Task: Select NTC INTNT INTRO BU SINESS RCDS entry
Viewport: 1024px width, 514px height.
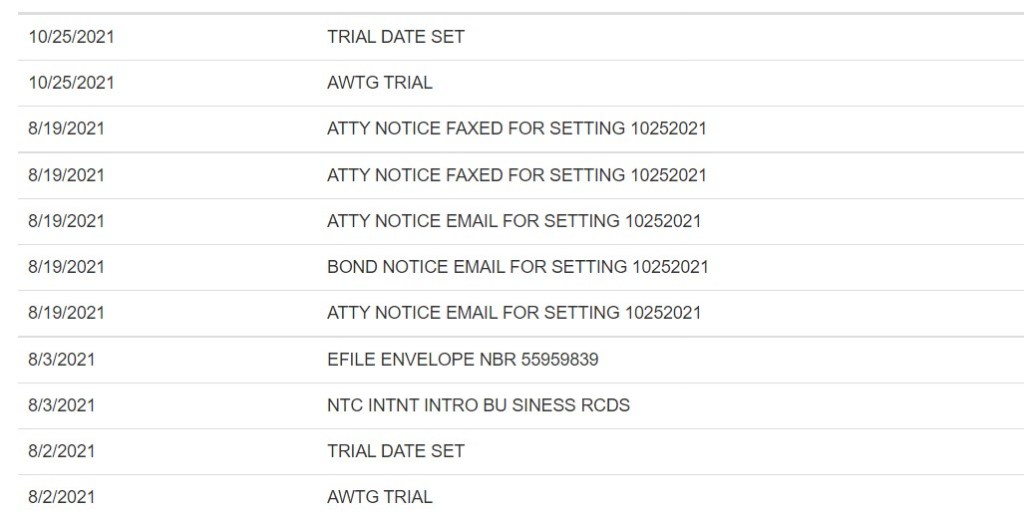Action: [x=478, y=405]
